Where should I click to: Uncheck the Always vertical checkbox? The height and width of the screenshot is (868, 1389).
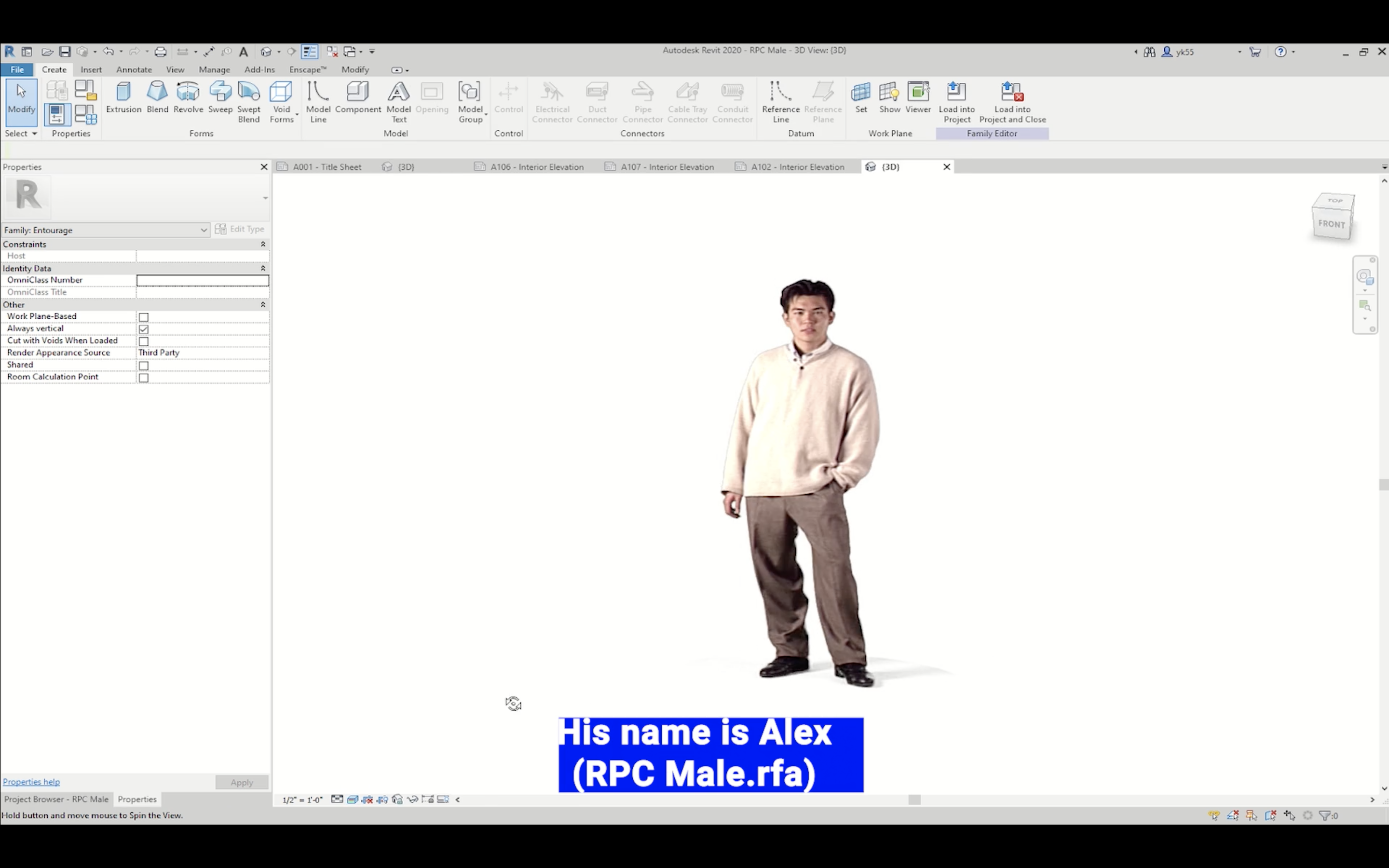[144, 329]
